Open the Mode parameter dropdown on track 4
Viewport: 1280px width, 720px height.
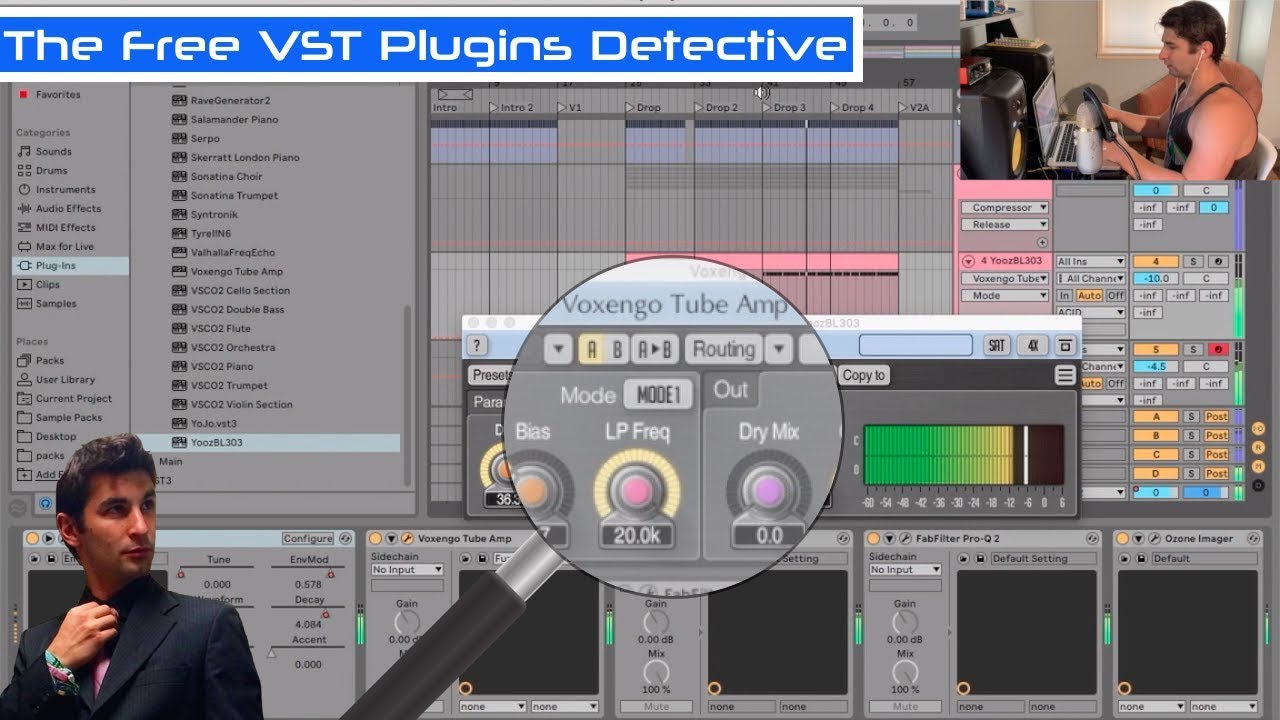point(1005,296)
